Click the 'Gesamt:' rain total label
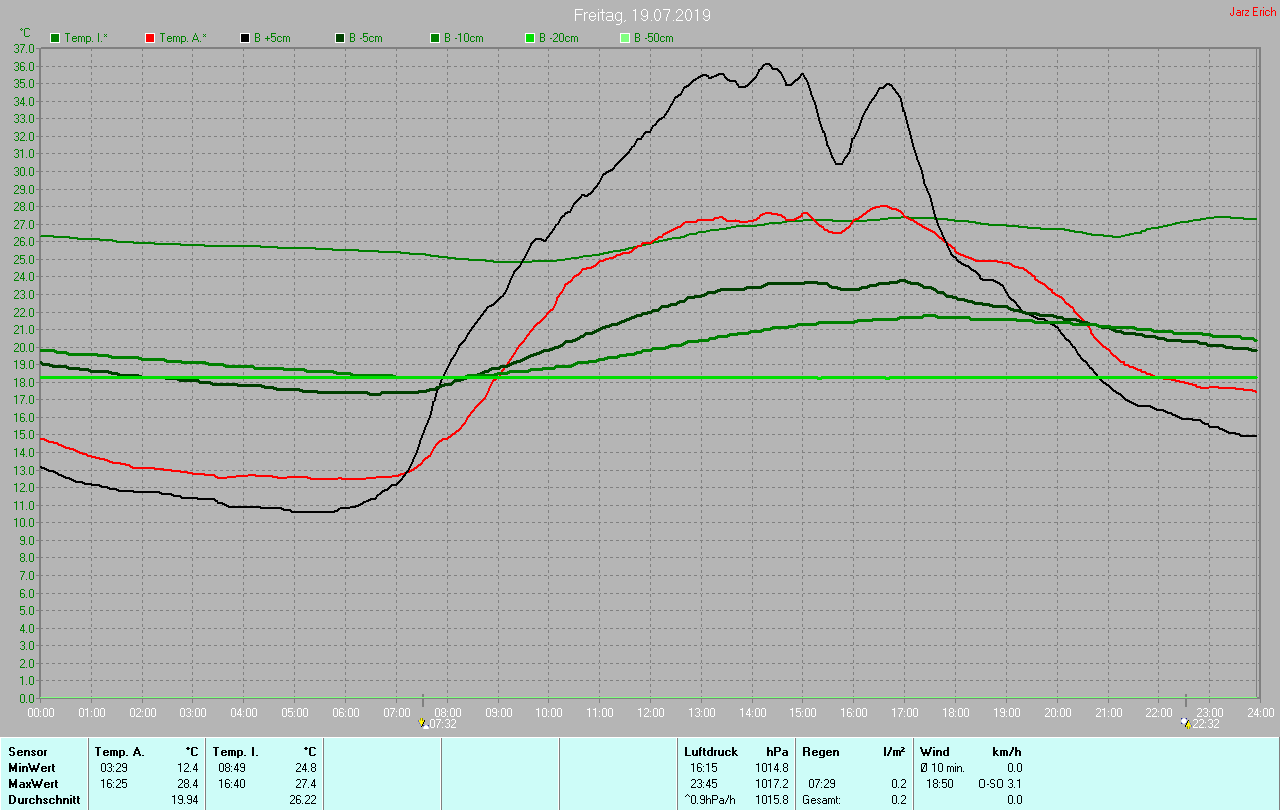The image size is (1280, 810). (821, 800)
